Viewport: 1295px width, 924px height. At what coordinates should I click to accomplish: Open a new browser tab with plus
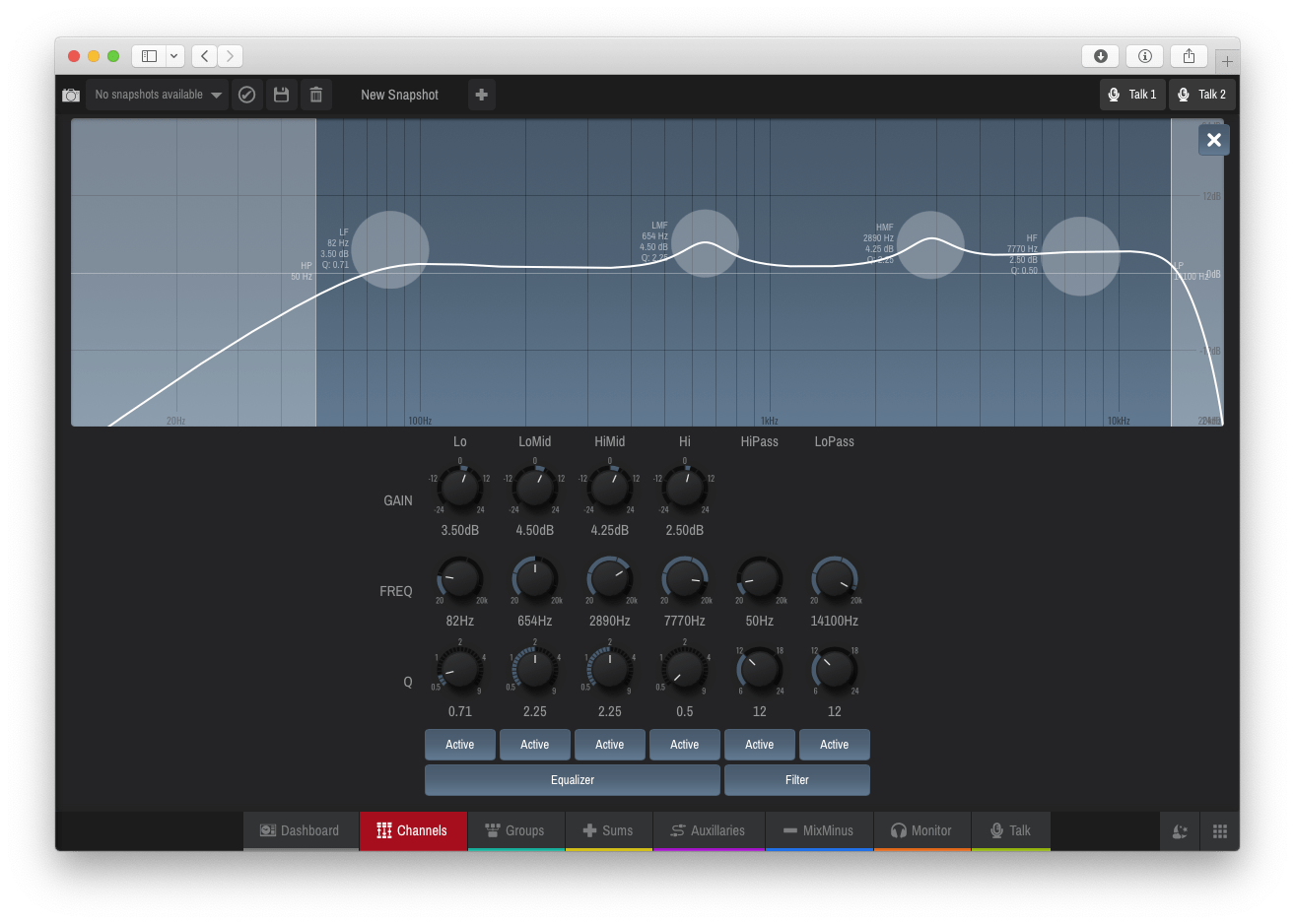(x=1227, y=61)
